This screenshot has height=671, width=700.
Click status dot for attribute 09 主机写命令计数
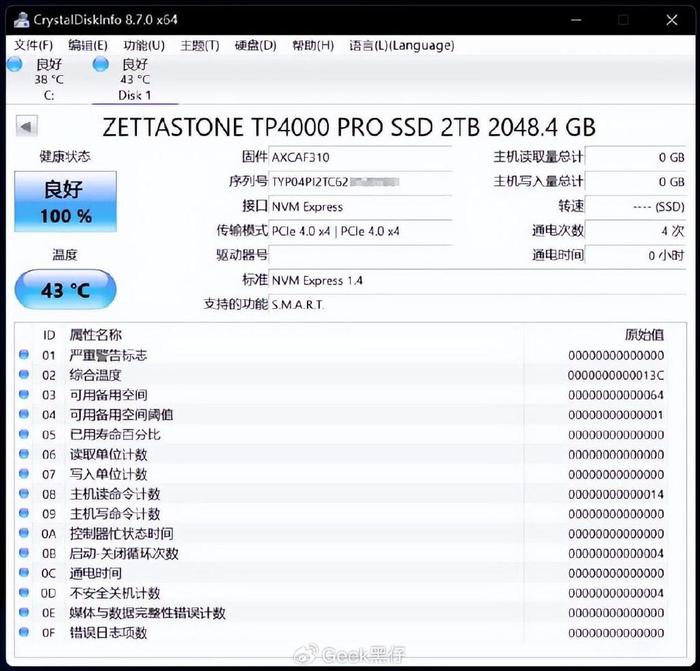24,513
